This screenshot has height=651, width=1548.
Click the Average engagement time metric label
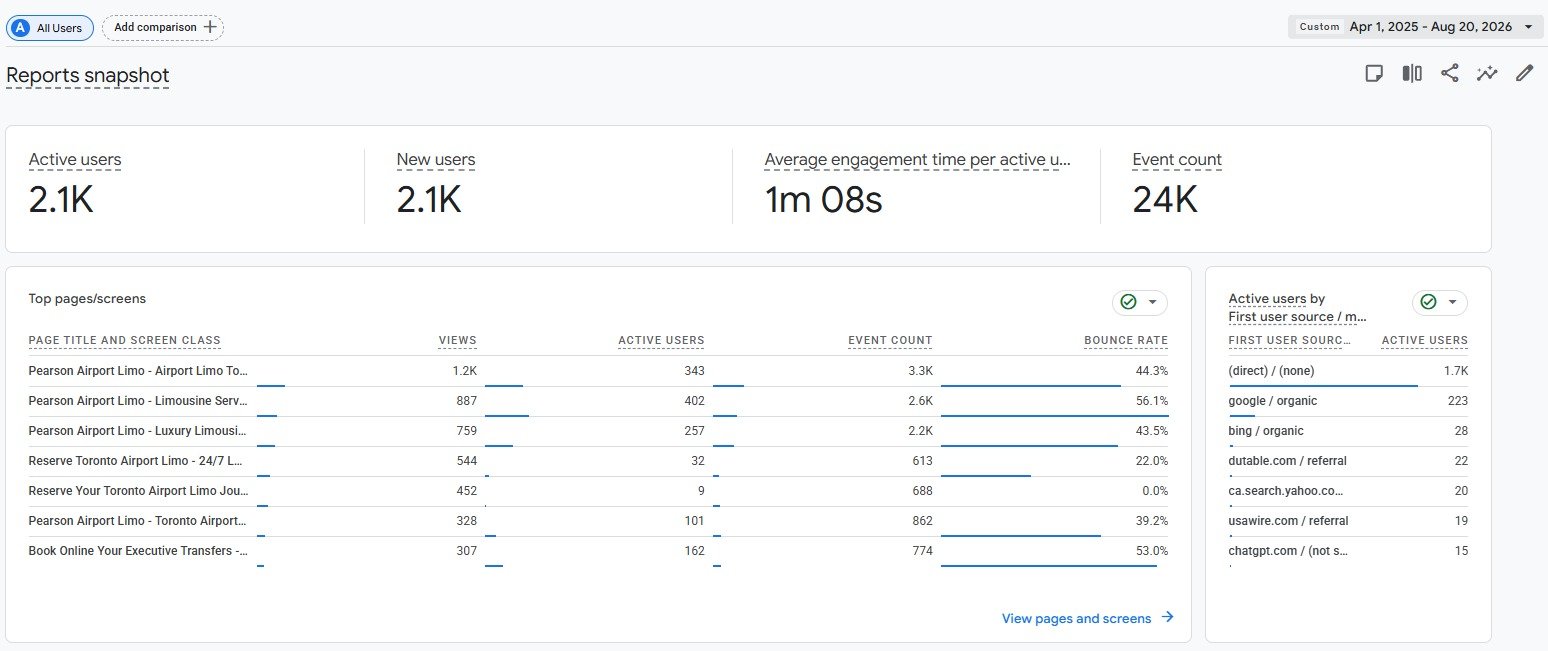918,160
